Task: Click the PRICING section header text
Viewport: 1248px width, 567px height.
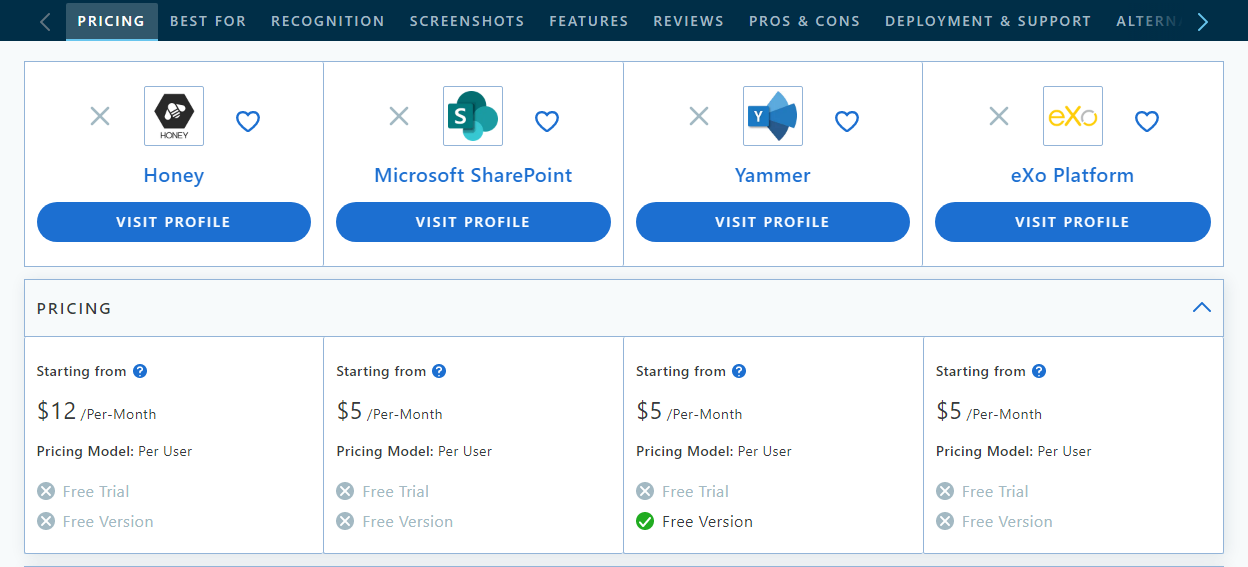Action: click(74, 308)
